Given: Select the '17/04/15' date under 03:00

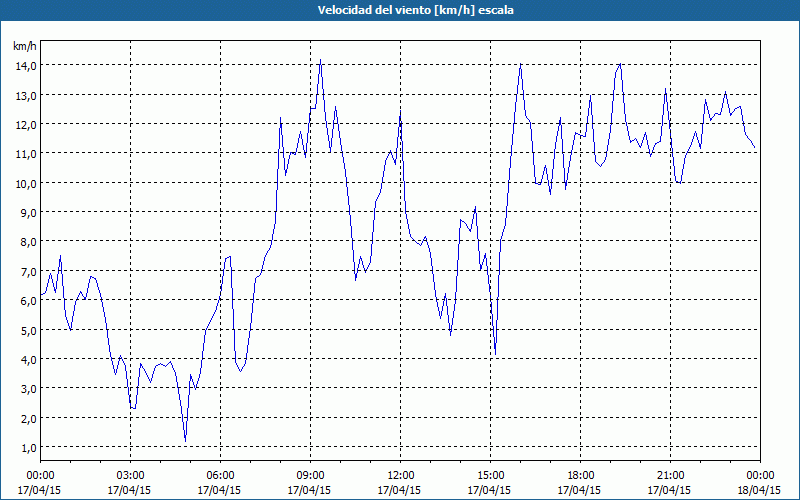Looking at the screenshot, I should coord(130,490).
